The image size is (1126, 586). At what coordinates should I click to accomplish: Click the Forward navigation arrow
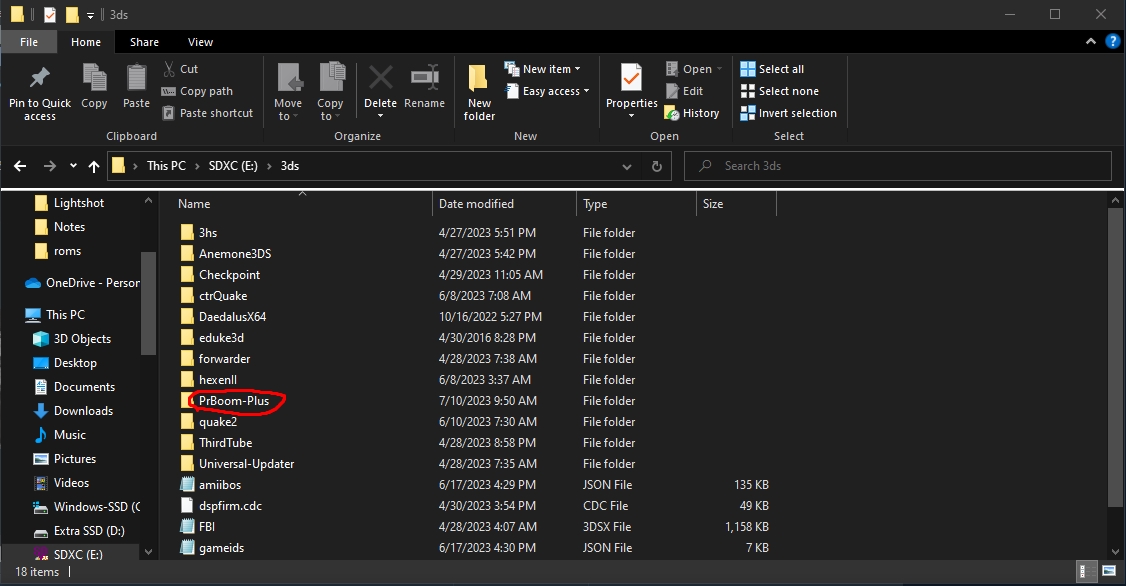(50, 166)
